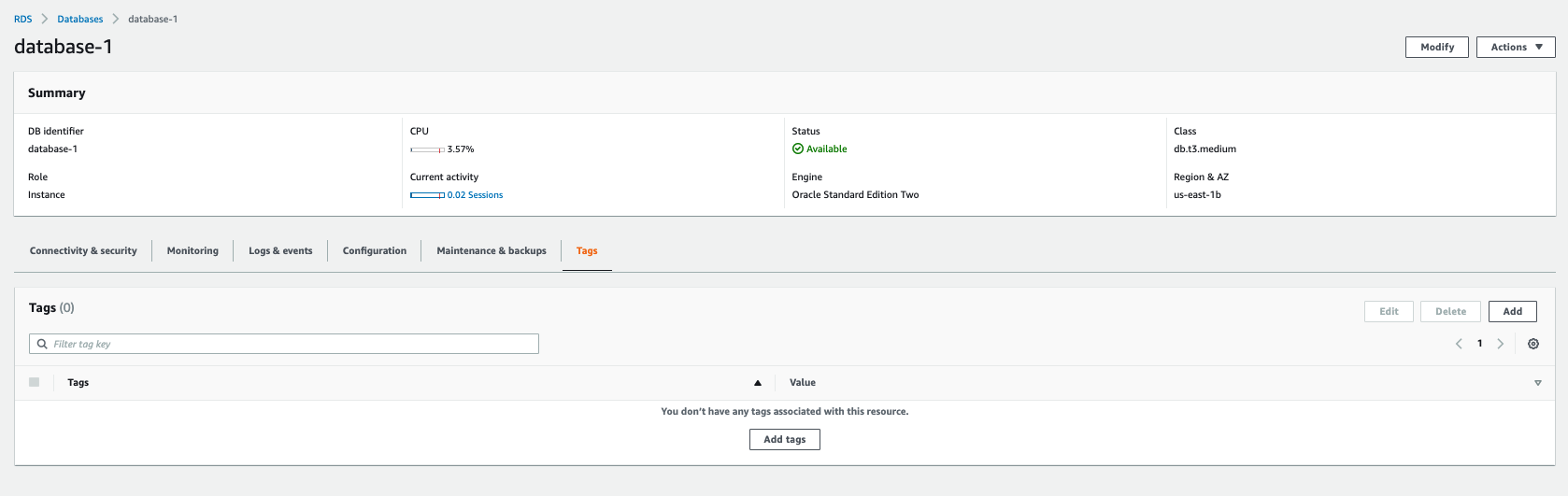Click the no tags associated message

point(785,412)
